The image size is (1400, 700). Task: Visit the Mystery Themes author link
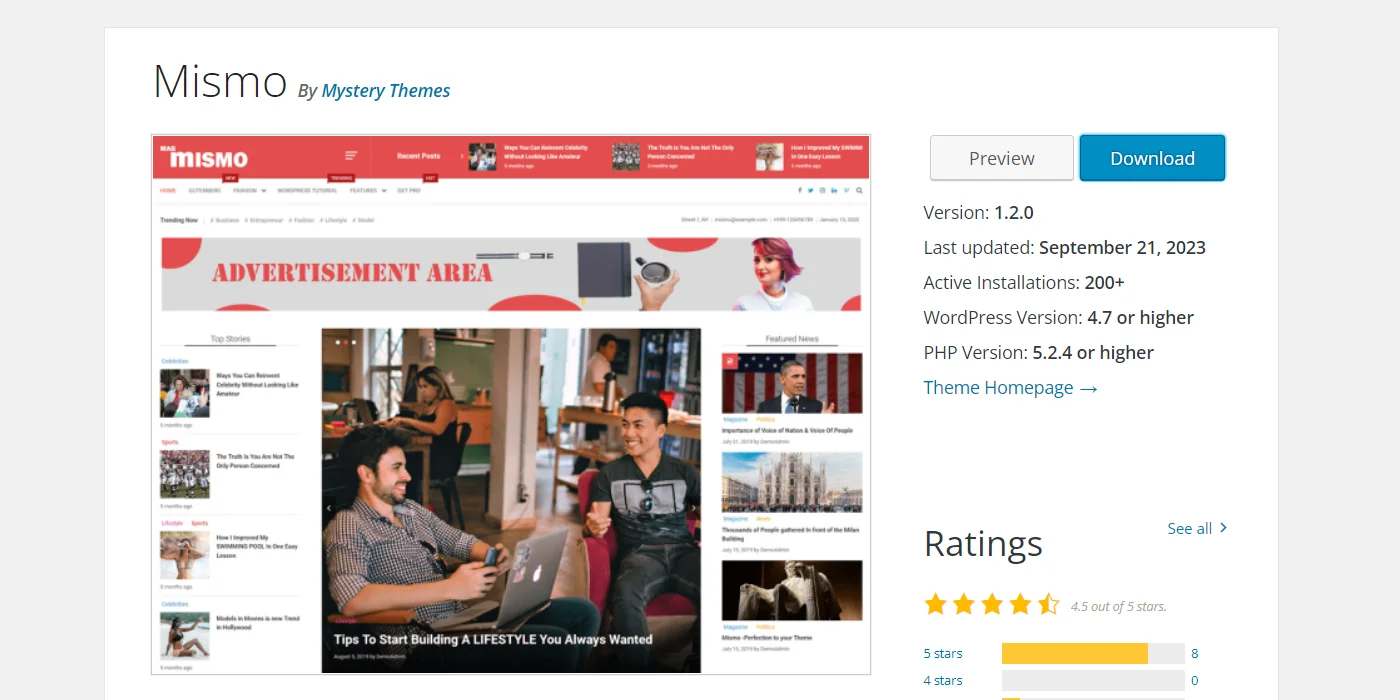(x=386, y=91)
